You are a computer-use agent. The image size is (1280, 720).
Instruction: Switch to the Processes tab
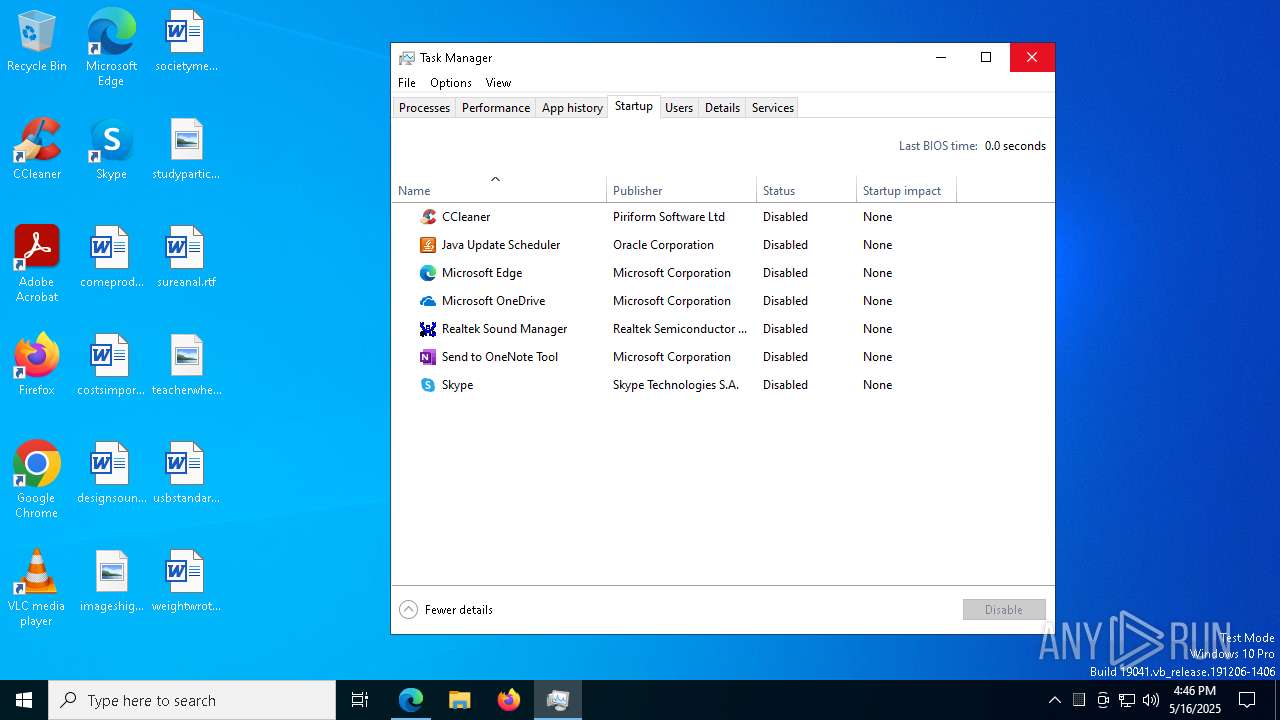coord(424,108)
